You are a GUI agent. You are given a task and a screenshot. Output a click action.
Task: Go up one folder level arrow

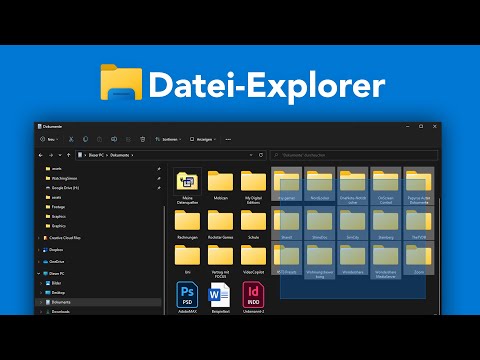(x=69, y=155)
